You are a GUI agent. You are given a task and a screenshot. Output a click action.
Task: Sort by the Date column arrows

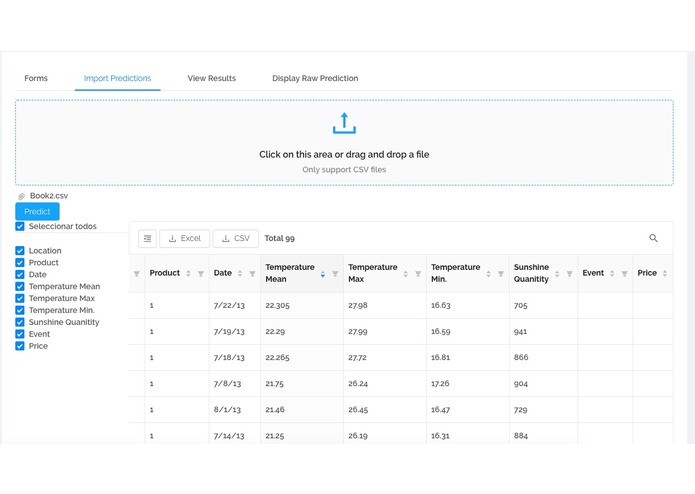(240, 273)
